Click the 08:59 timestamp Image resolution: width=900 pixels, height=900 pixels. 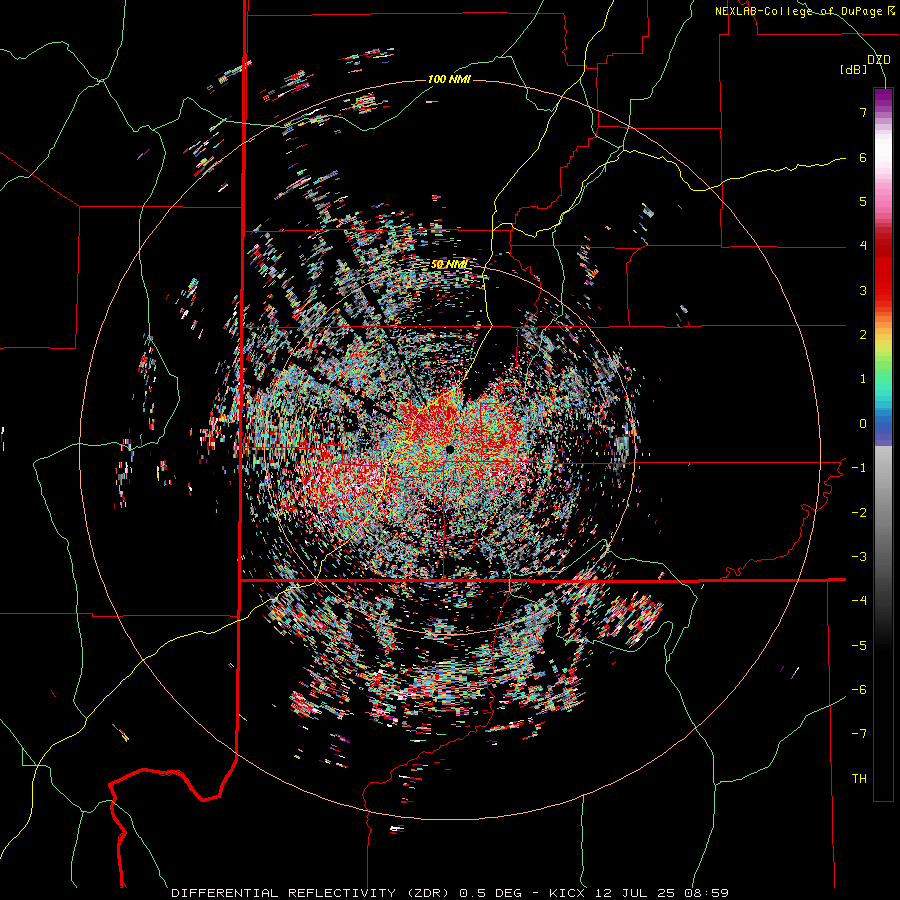707,893
